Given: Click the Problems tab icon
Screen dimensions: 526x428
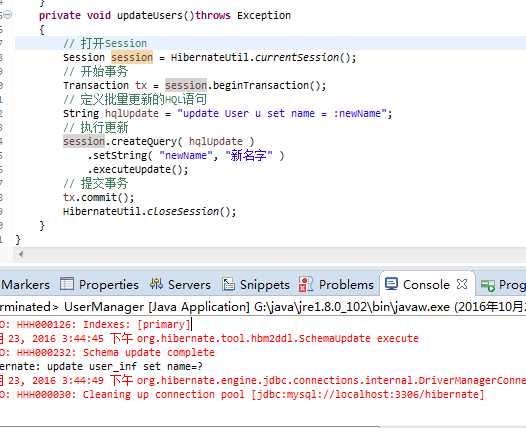Looking at the screenshot, I should tap(305, 284).
